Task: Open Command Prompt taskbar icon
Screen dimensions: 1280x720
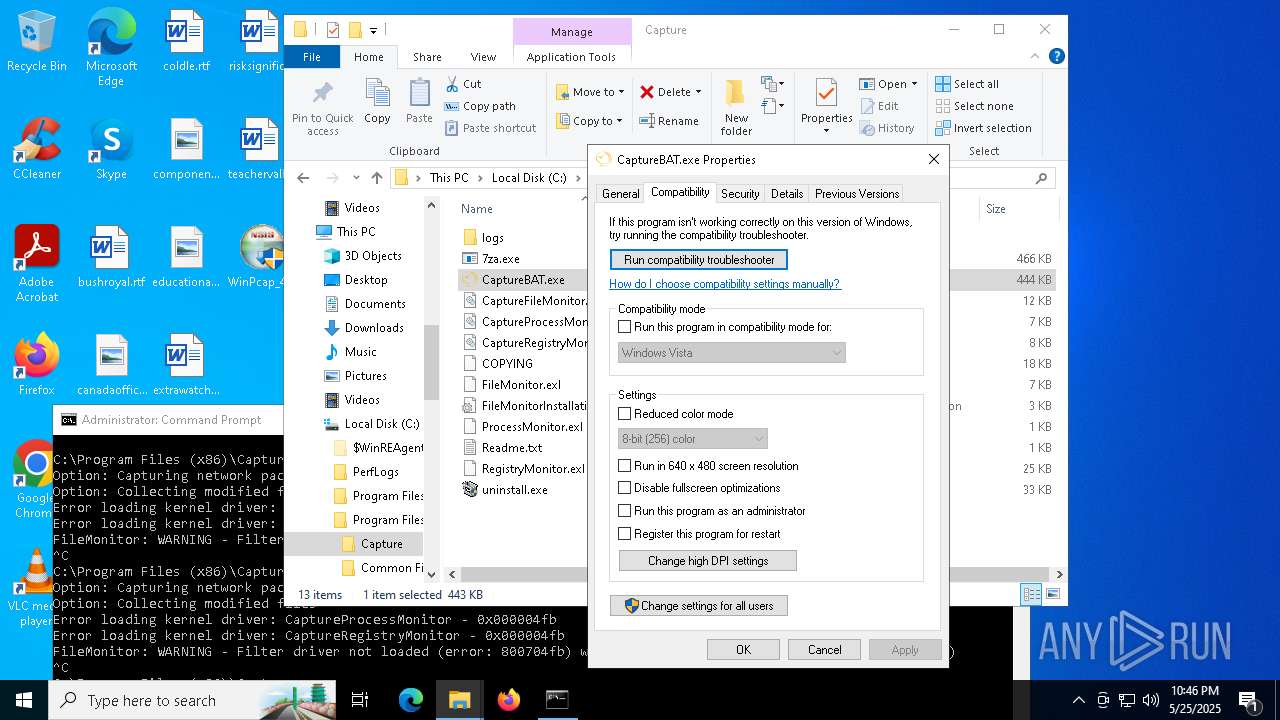Action: coord(557,700)
